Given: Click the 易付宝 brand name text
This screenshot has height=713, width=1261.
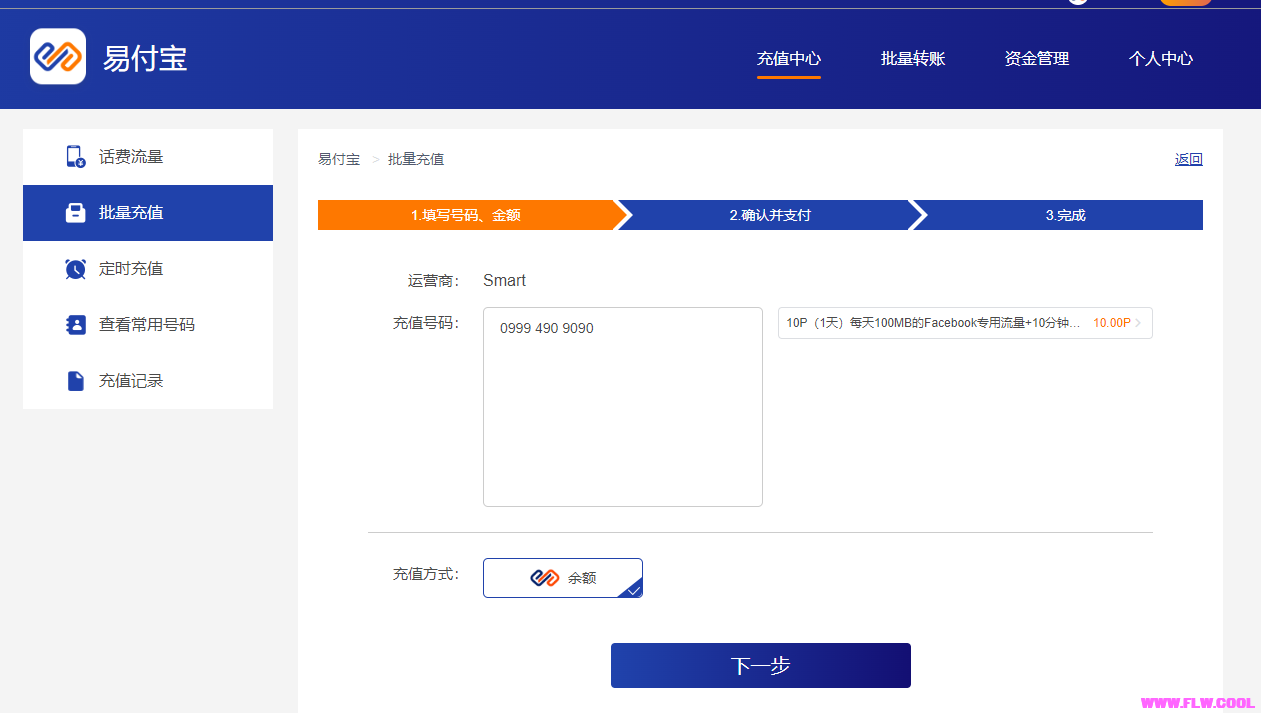Looking at the screenshot, I should tap(145, 58).
